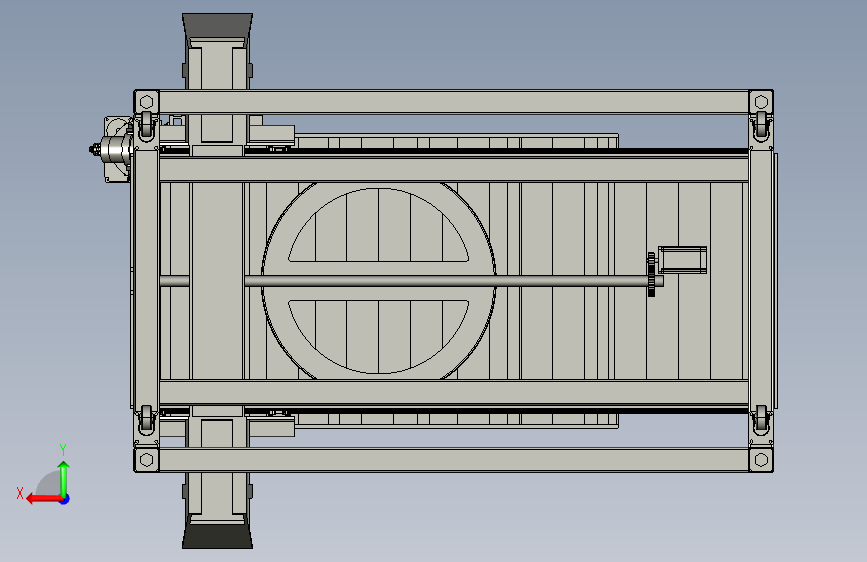Select the caster wheel above the bottom-left hex bolt
Image resolution: width=867 pixels, height=562 pixels.
click(x=146, y=419)
